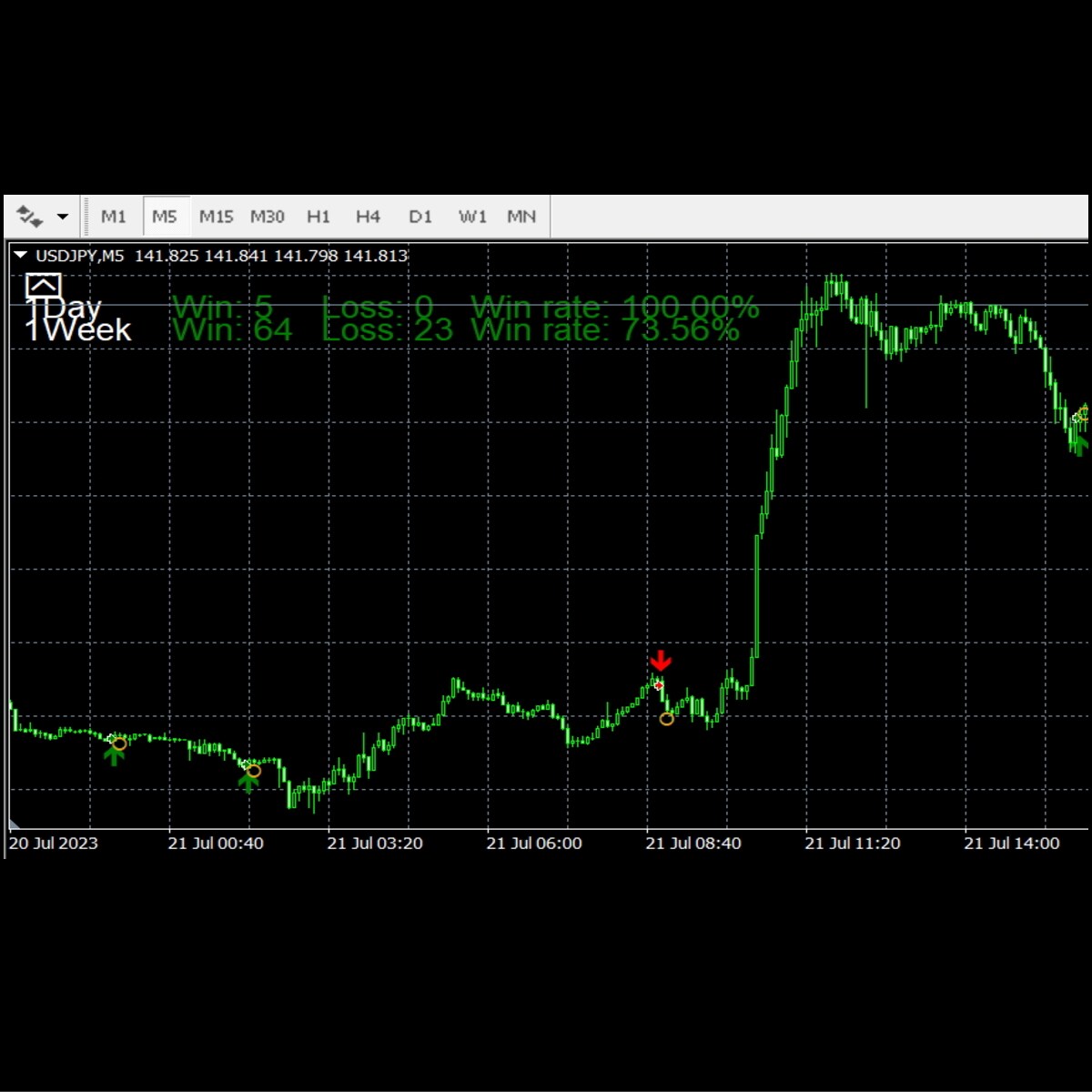Image resolution: width=1092 pixels, height=1092 pixels.
Task: Click the 141.825 open price in the header
Action: click(167, 256)
